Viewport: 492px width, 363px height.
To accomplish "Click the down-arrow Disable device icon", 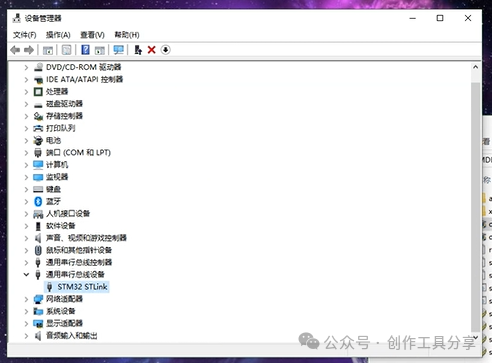I will 166,50.
